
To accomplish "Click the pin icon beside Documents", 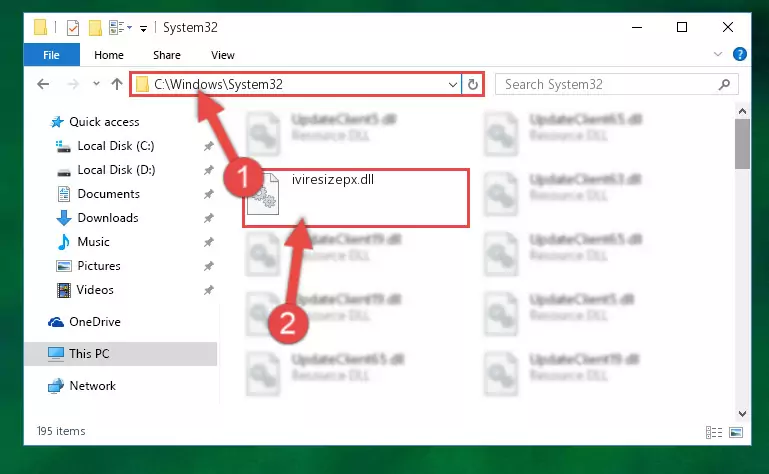I will [x=208, y=194].
